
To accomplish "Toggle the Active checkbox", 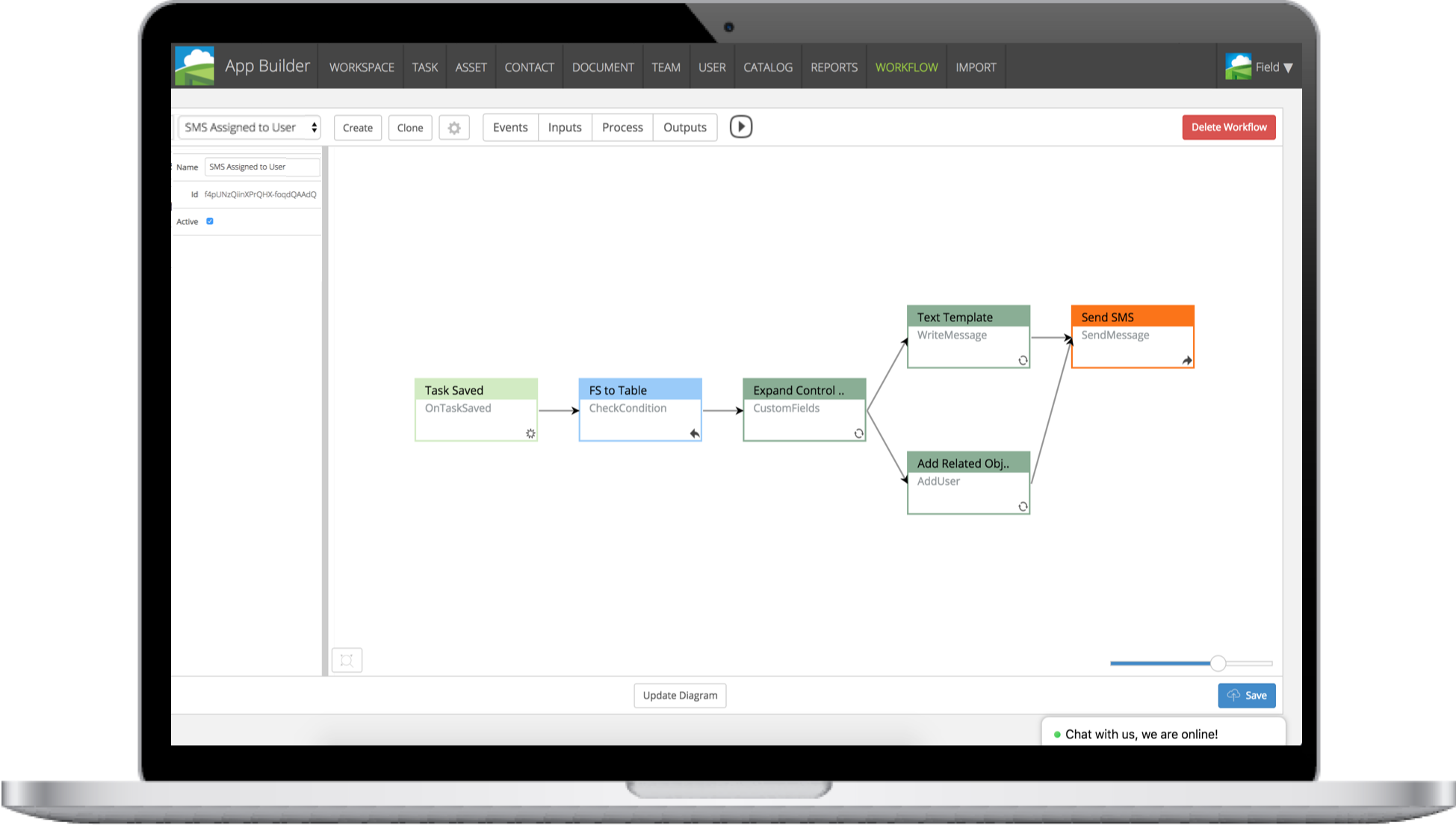I will (x=209, y=221).
